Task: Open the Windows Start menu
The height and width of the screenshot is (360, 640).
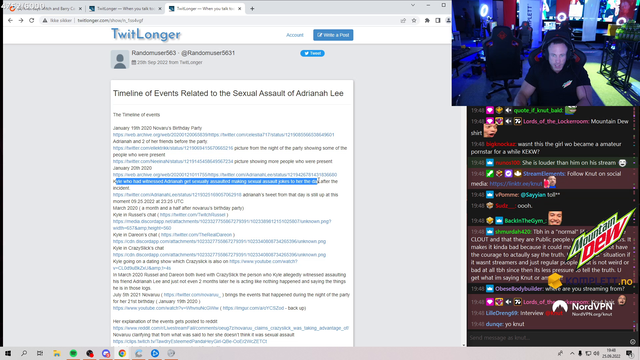Action: point(8,353)
